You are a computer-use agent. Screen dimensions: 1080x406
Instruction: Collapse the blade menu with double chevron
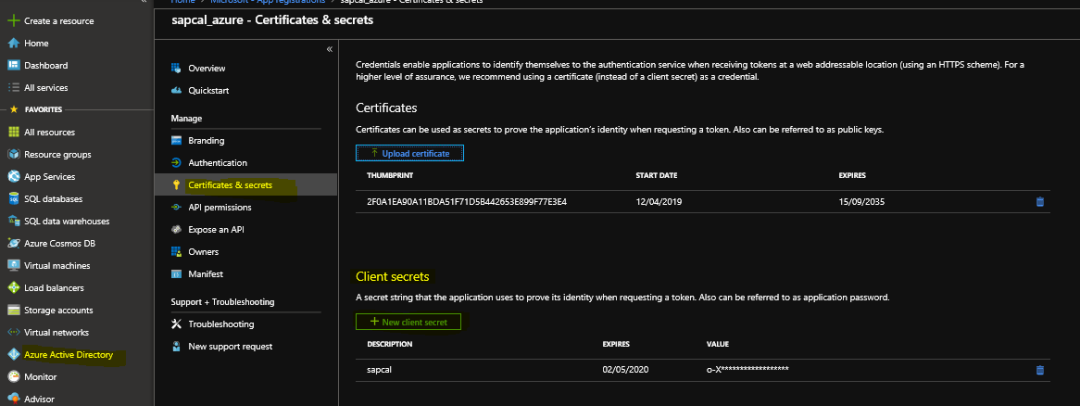click(329, 49)
